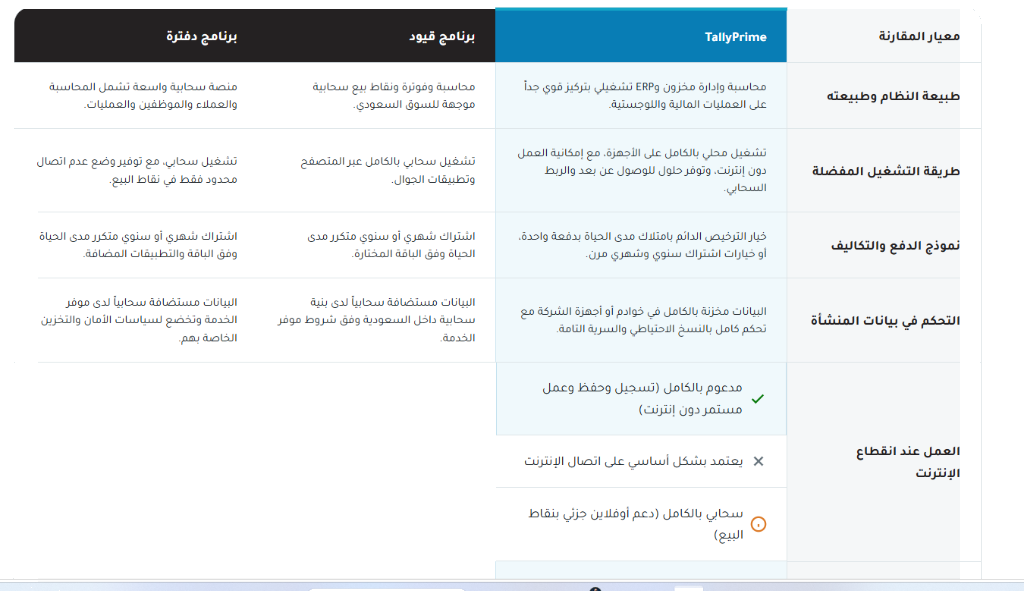Click the Qoyod cell about موجهة للسوق السعودي
Viewport: 1024px width, 591px height.
(x=376, y=95)
